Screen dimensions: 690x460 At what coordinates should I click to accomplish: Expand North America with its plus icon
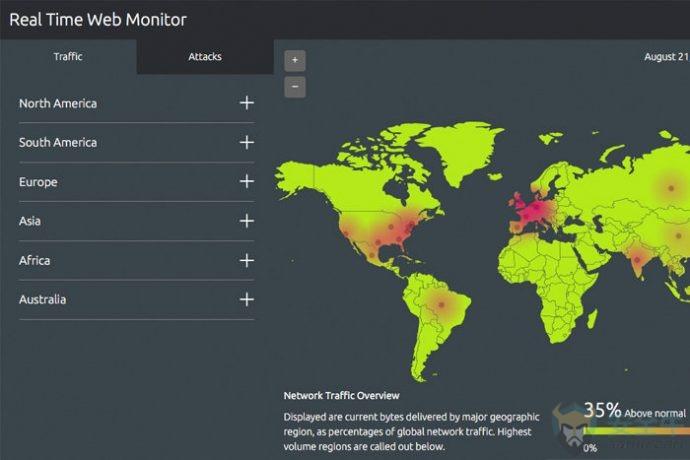click(246, 103)
